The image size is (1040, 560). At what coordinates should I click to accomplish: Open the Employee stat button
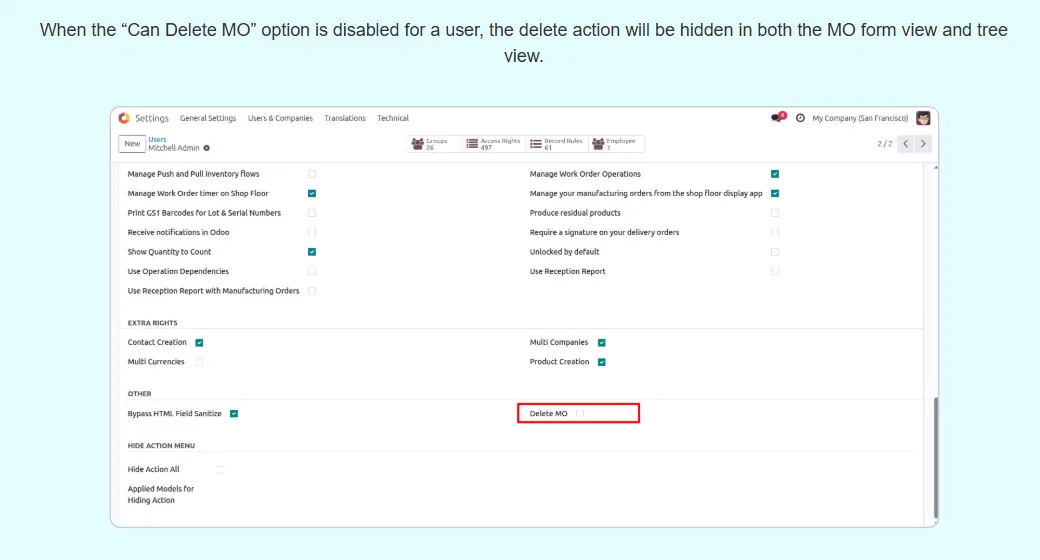click(x=615, y=144)
